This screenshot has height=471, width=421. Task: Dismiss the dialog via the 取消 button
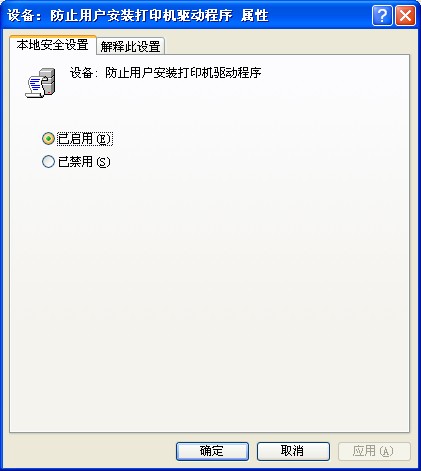pyautogui.click(x=293, y=451)
